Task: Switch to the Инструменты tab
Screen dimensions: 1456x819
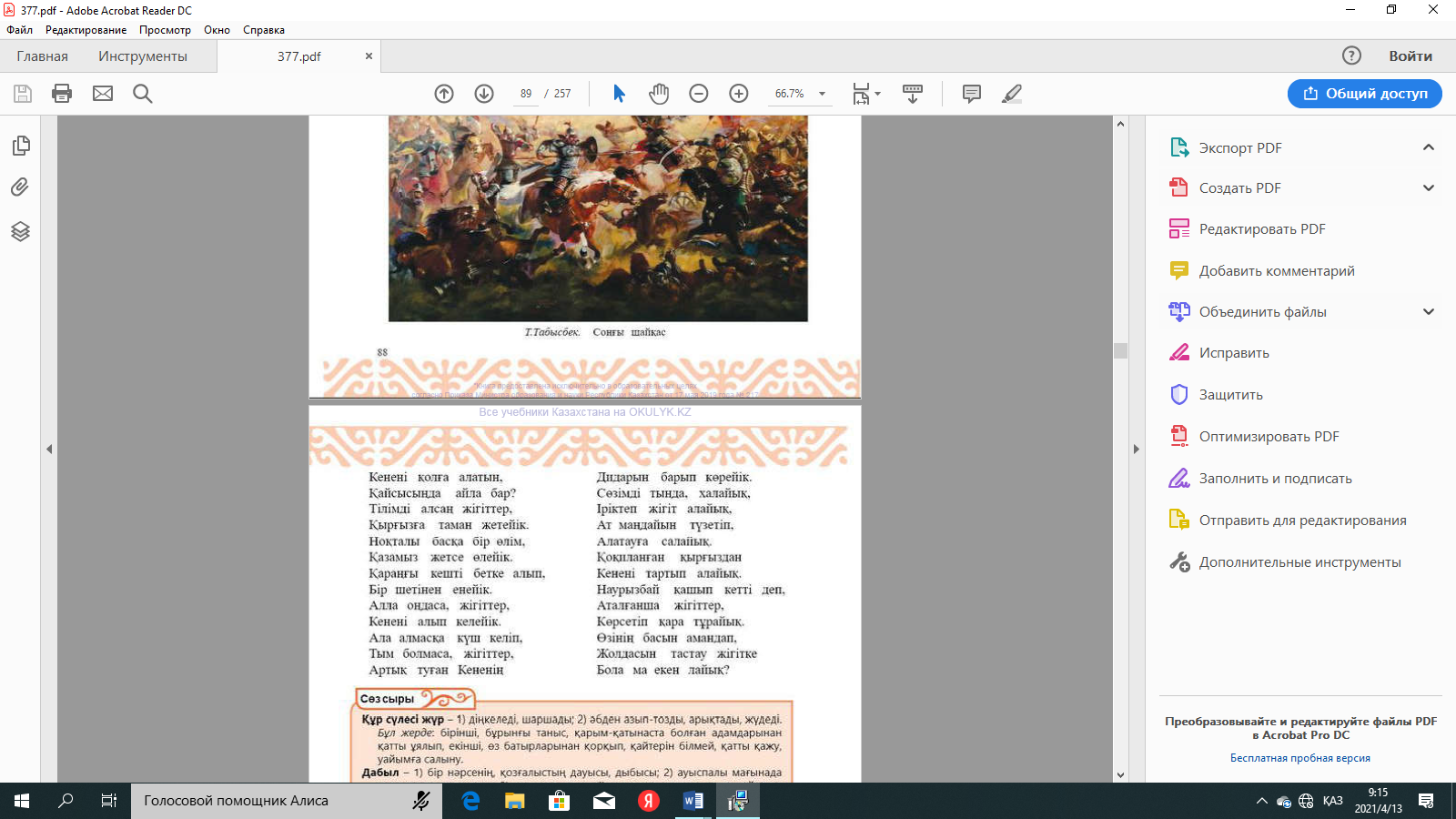Action: (143, 56)
